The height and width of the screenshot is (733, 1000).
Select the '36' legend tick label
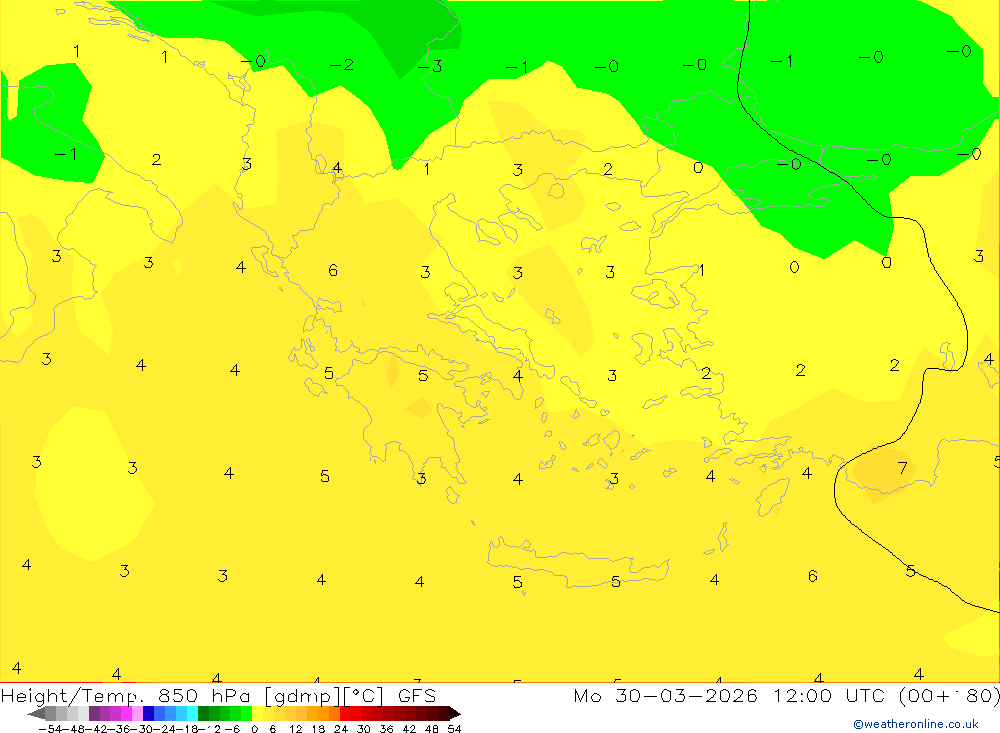(x=387, y=729)
